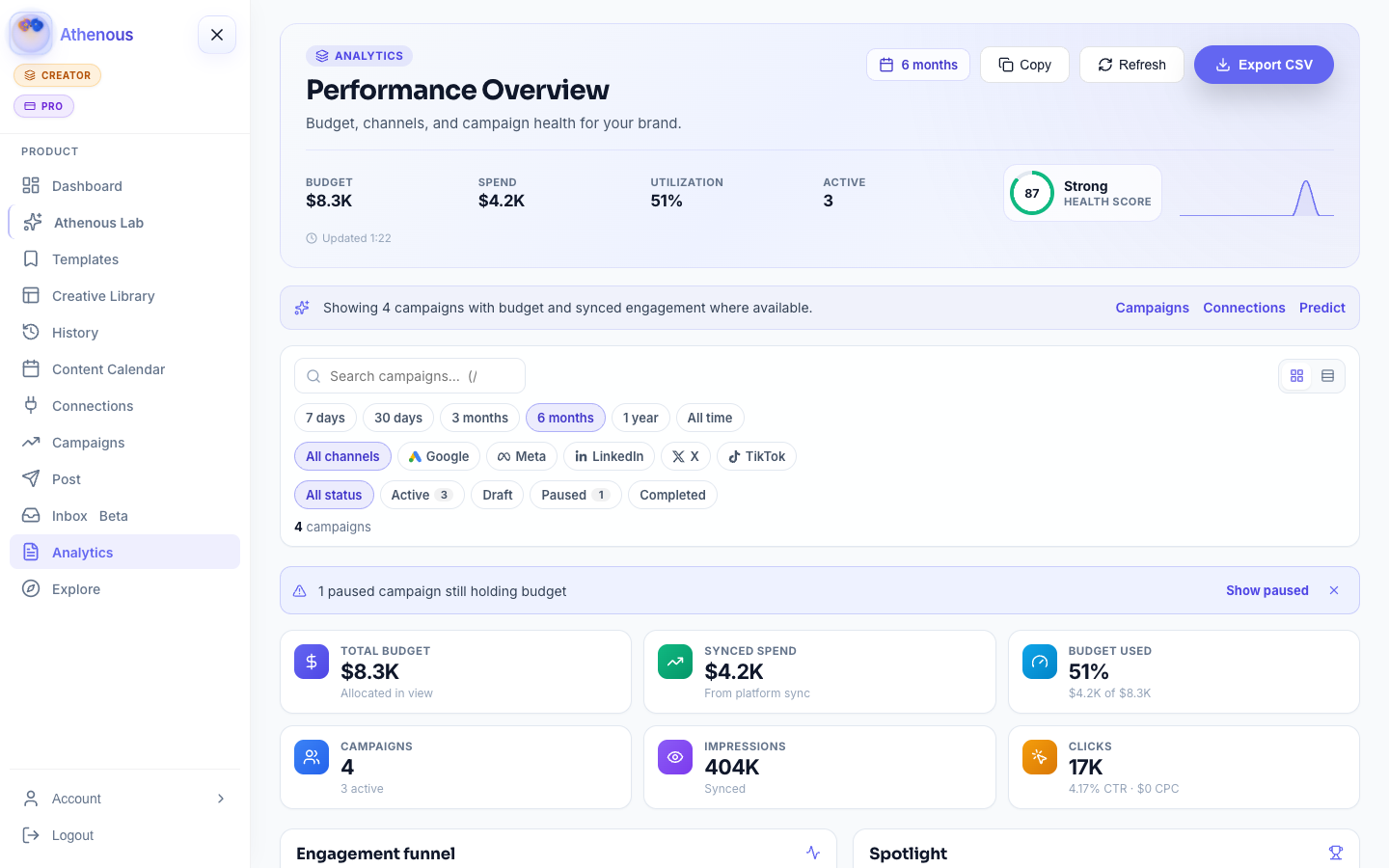Filter by Google channel
The image size is (1389, 868).
pos(439,456)
